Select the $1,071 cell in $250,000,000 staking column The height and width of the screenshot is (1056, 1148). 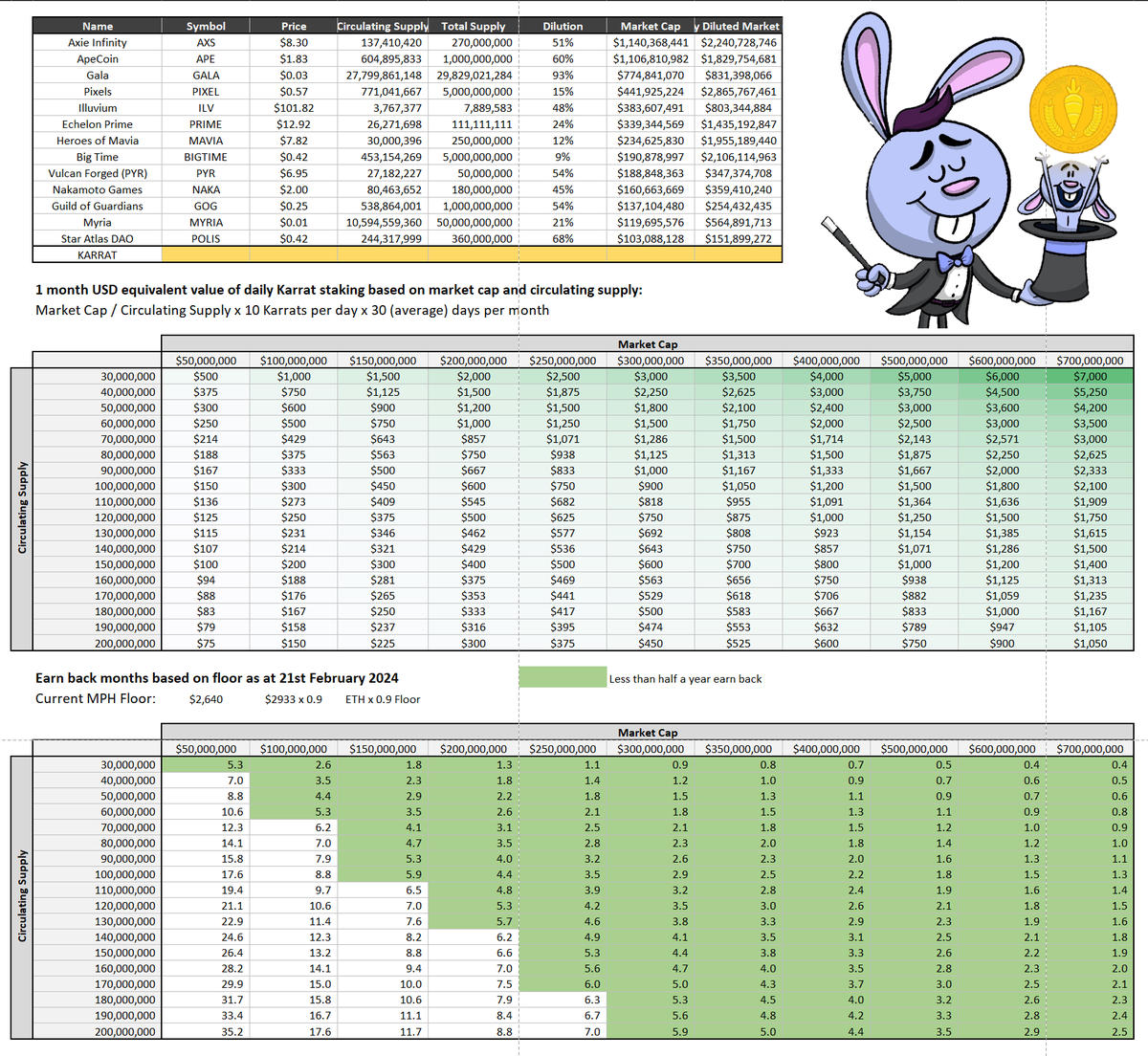563,439
